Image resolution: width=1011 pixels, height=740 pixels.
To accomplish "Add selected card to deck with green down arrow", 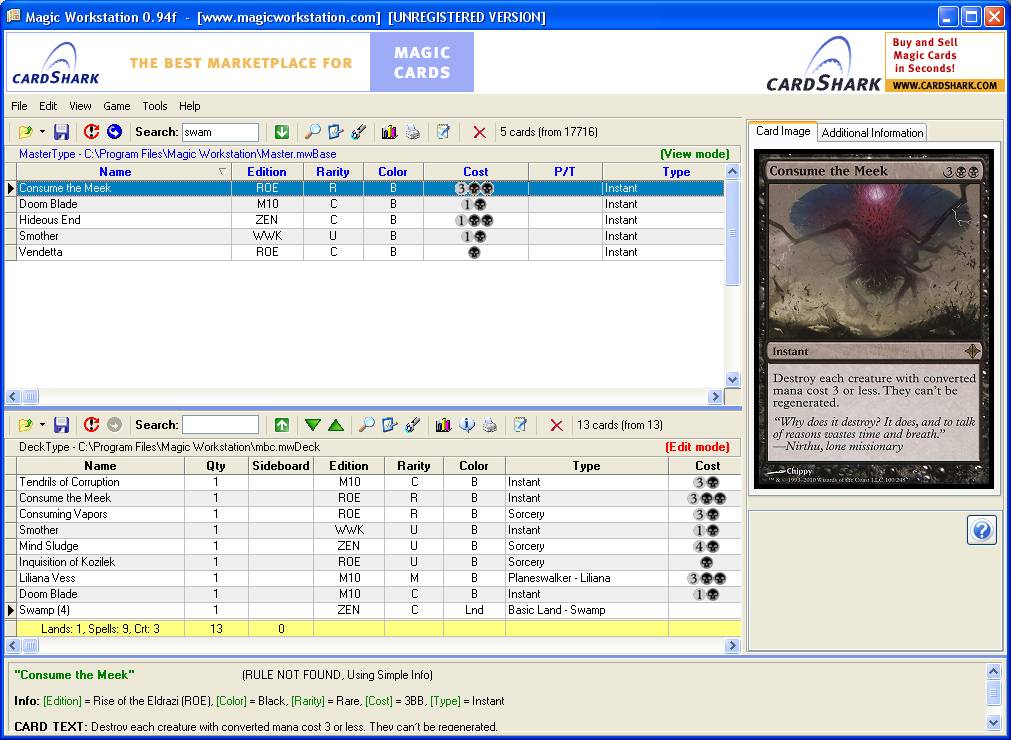I will click(x=282, y=132).
